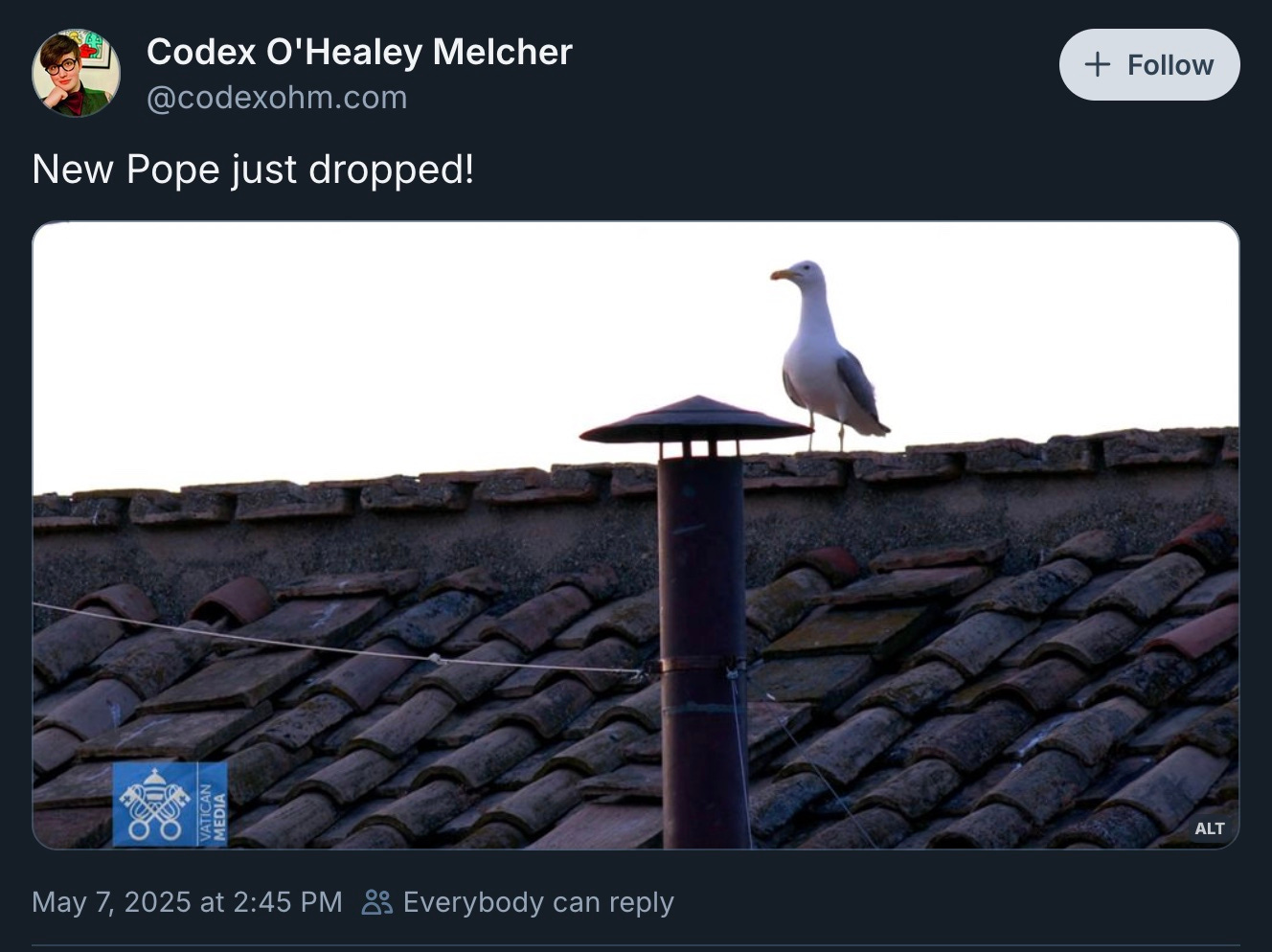Click the white sky area of photo
The height and width of the screenshot is (952, 1272).
click(383, 345)
